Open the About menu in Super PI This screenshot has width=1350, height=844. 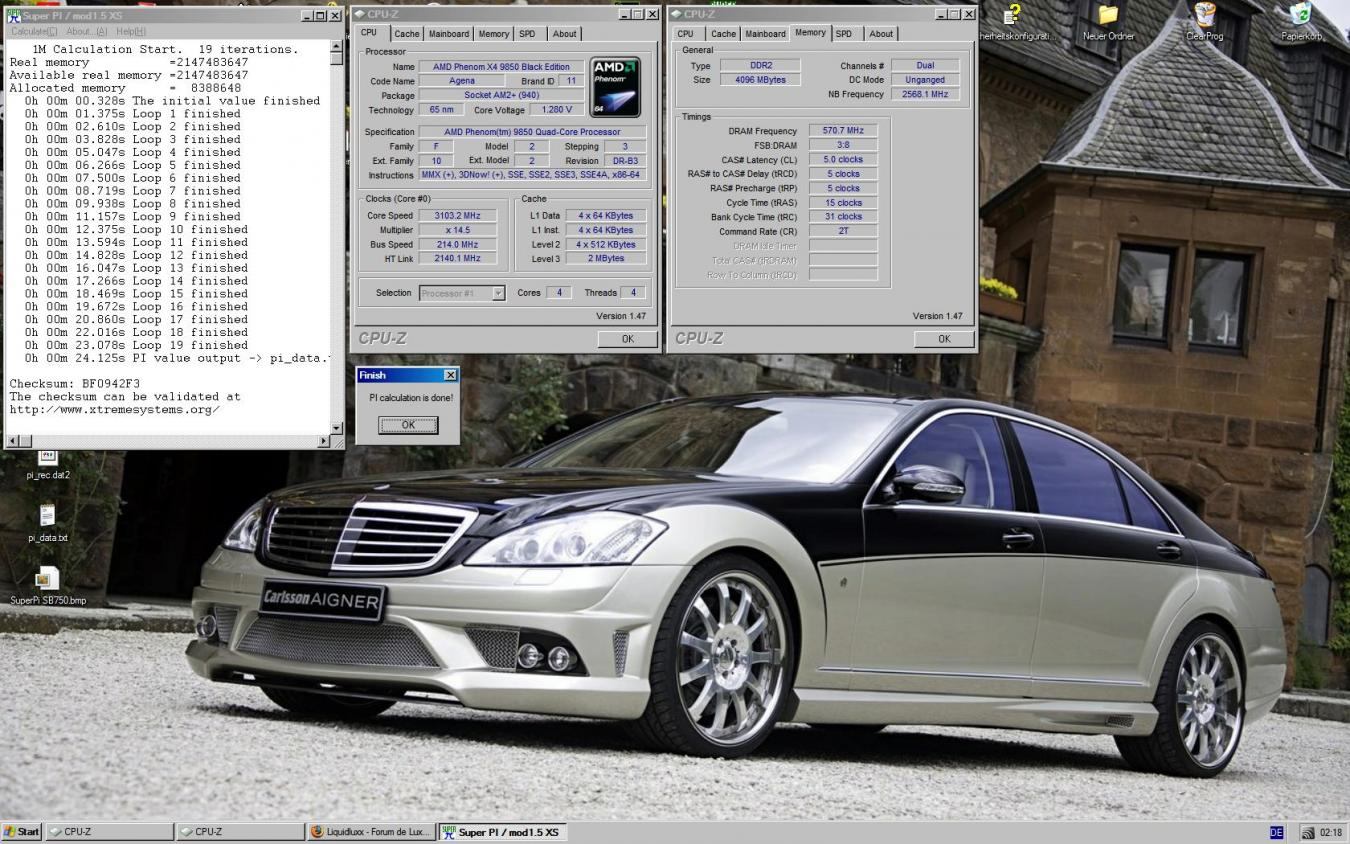click(86, 32)
